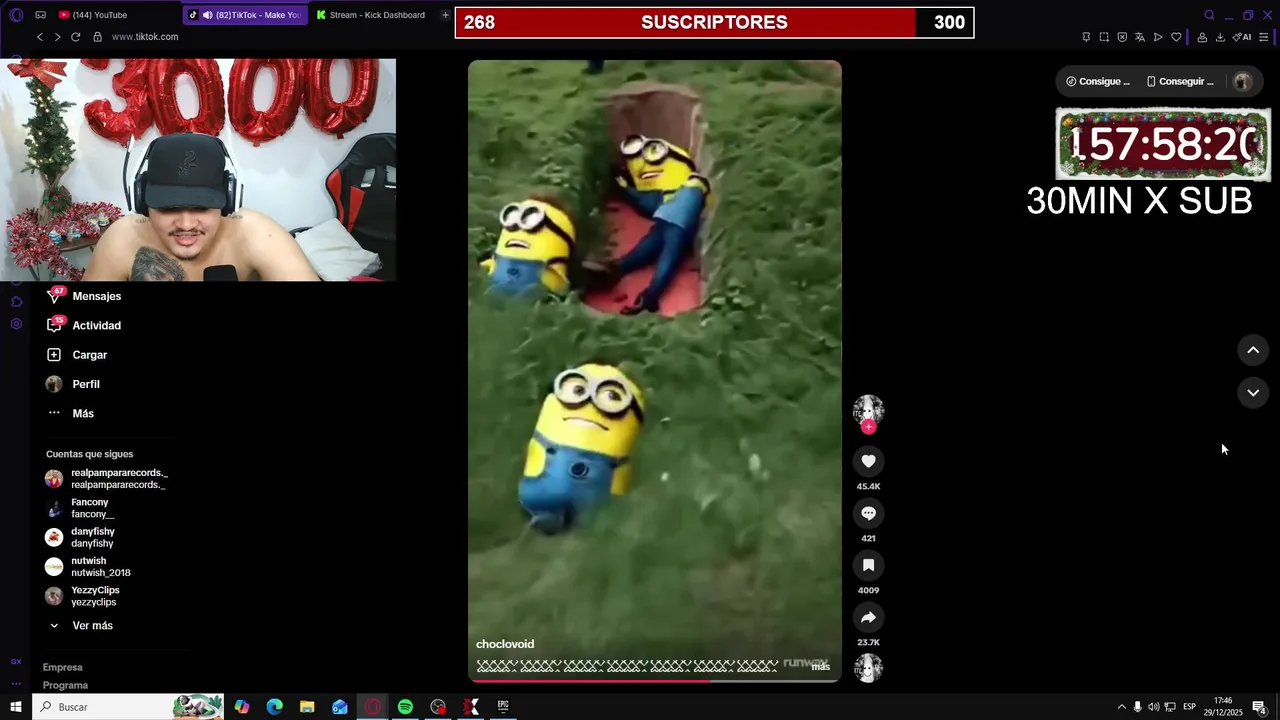Open the volume control in the system tray
The width and height of the screenshot is (1280, 720).
click(1153, 707)
